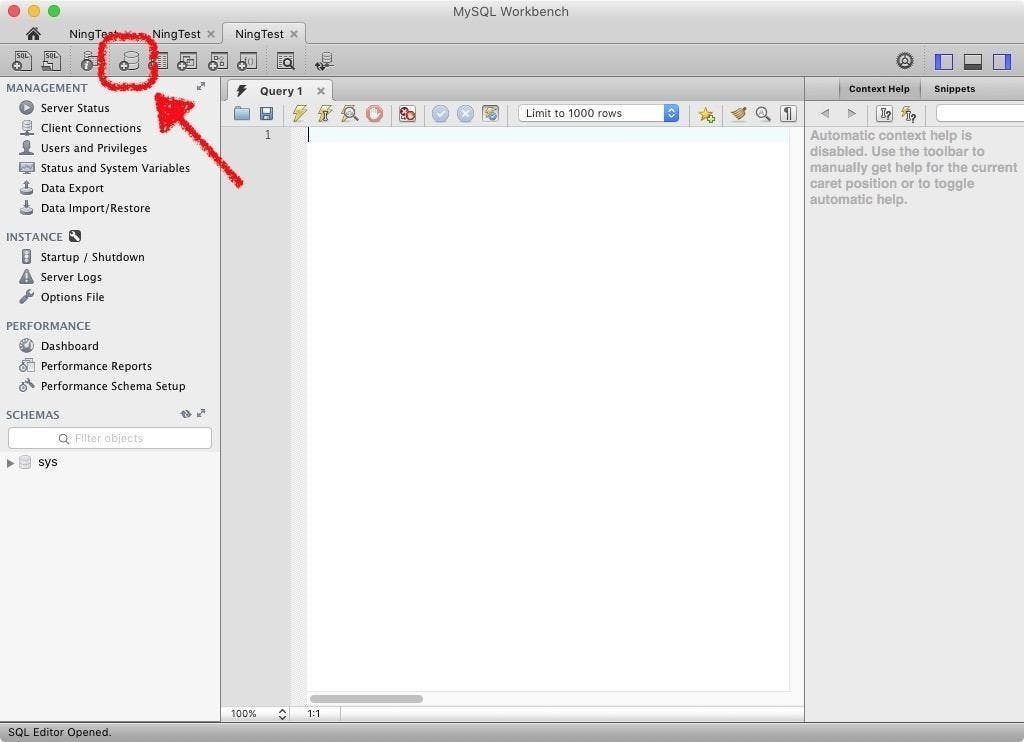Open find magnifier in editor toolbar
This screenshot has height=742, width=1024.
[763, 113]
